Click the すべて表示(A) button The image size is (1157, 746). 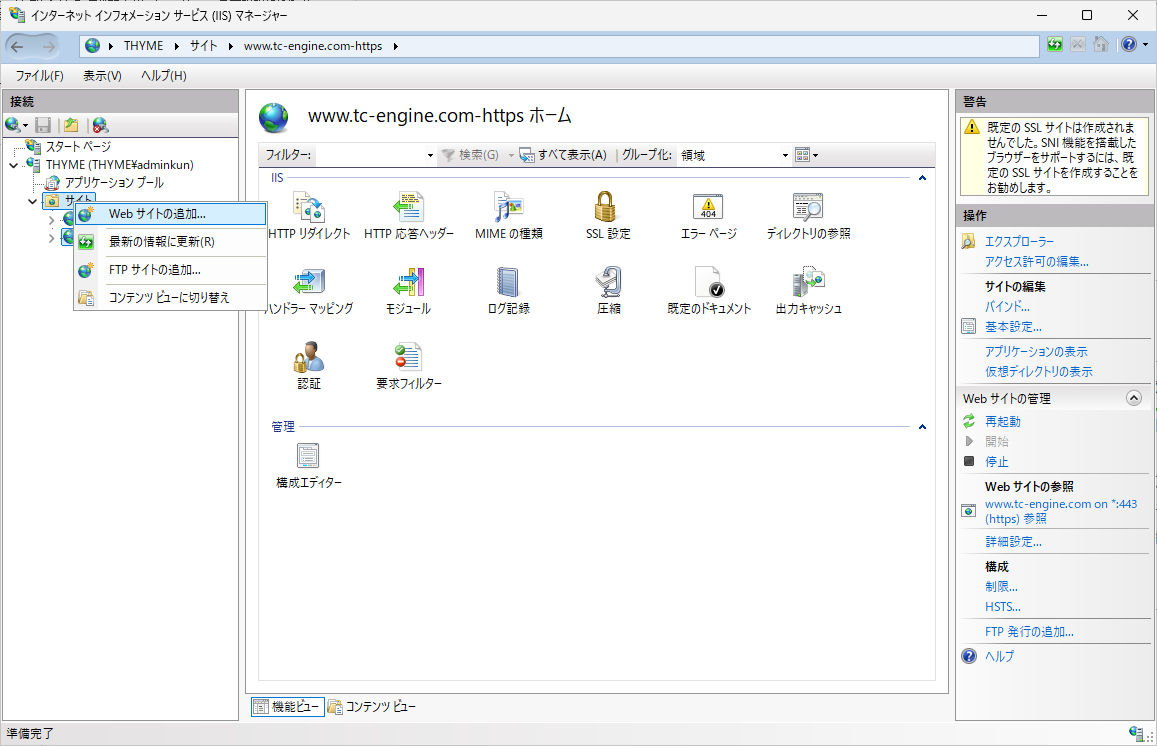[x=563, y=156]
